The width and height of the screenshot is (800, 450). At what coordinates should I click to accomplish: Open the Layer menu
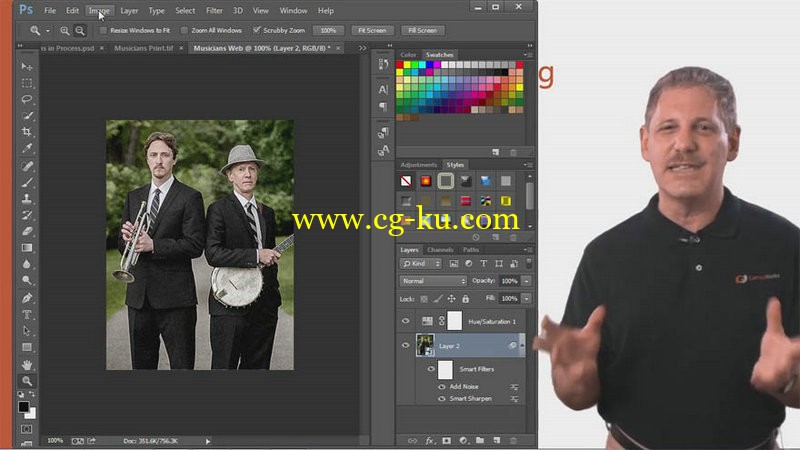(x=129, y=11)
